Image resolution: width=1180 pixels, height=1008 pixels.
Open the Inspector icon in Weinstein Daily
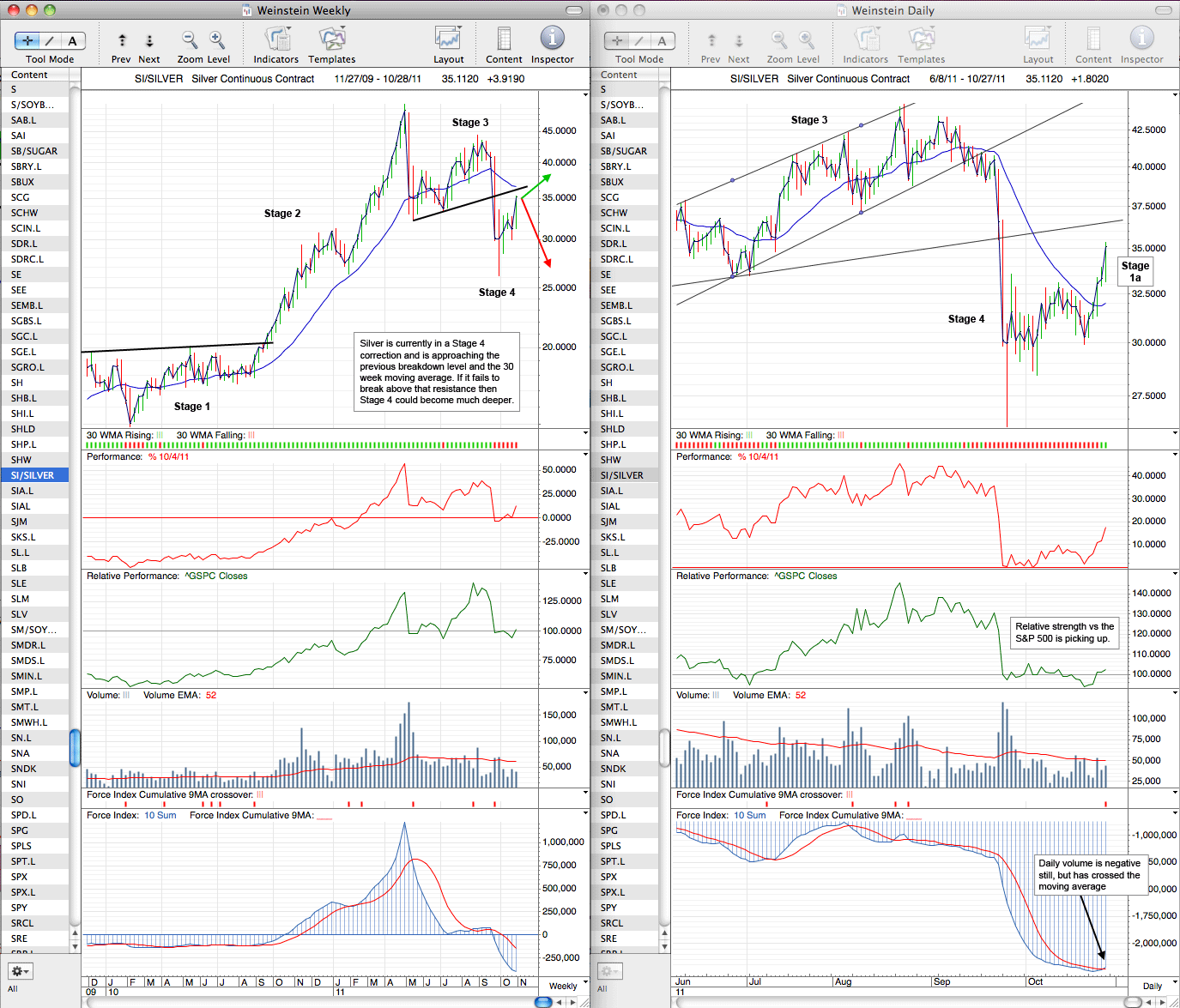pyautogui.click(x=1142, y=38)
